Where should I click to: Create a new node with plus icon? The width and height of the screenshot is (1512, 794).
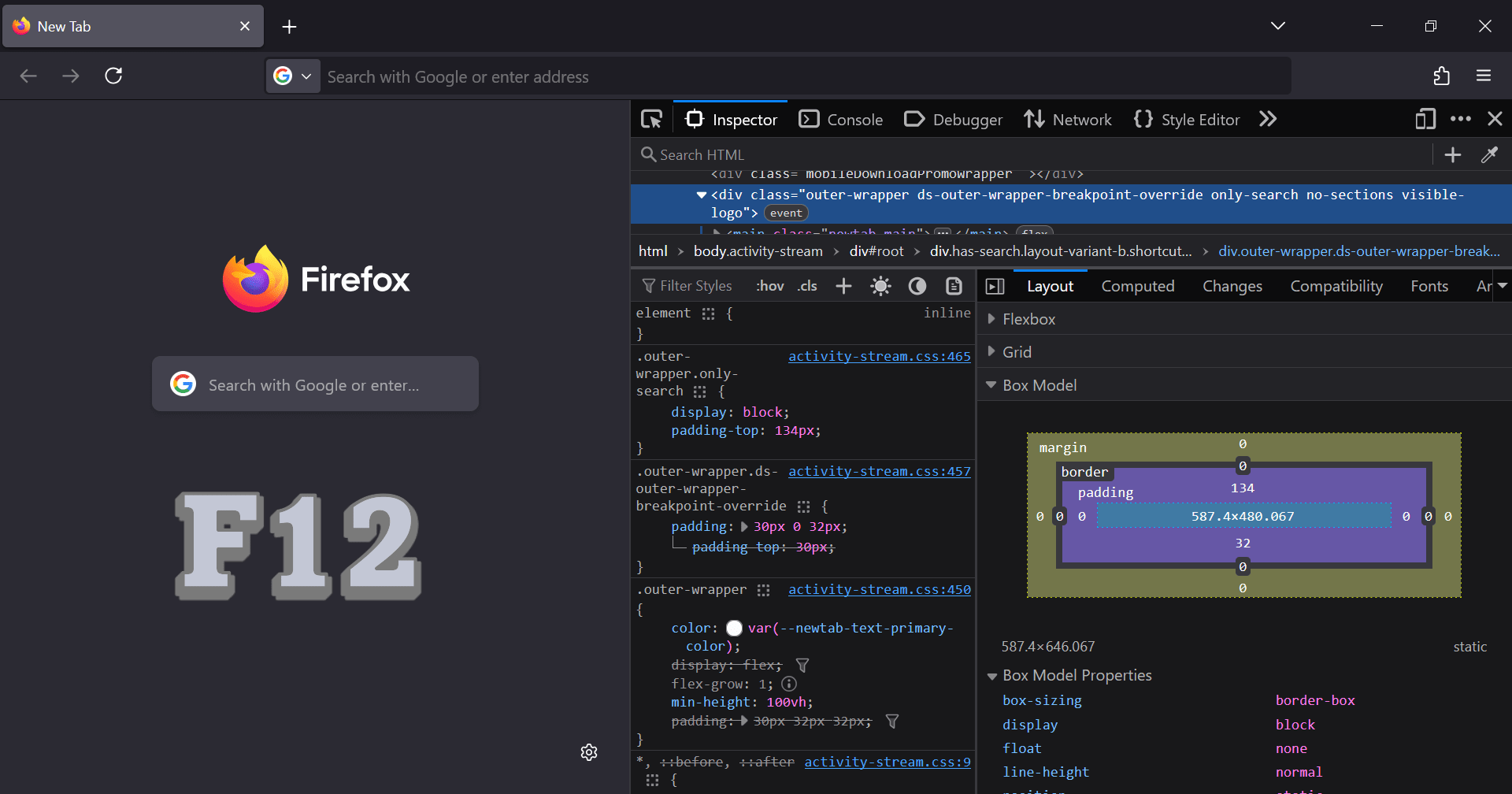tap(1453, 155)
